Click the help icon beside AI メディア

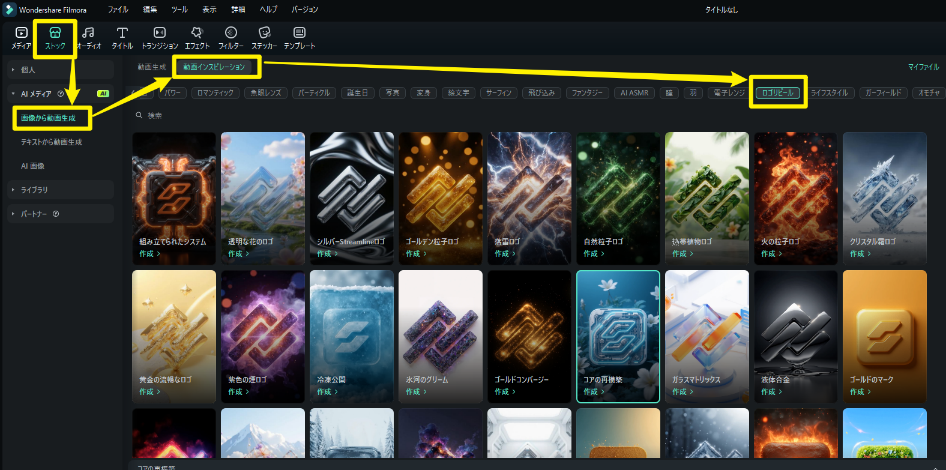click(60, 94)
